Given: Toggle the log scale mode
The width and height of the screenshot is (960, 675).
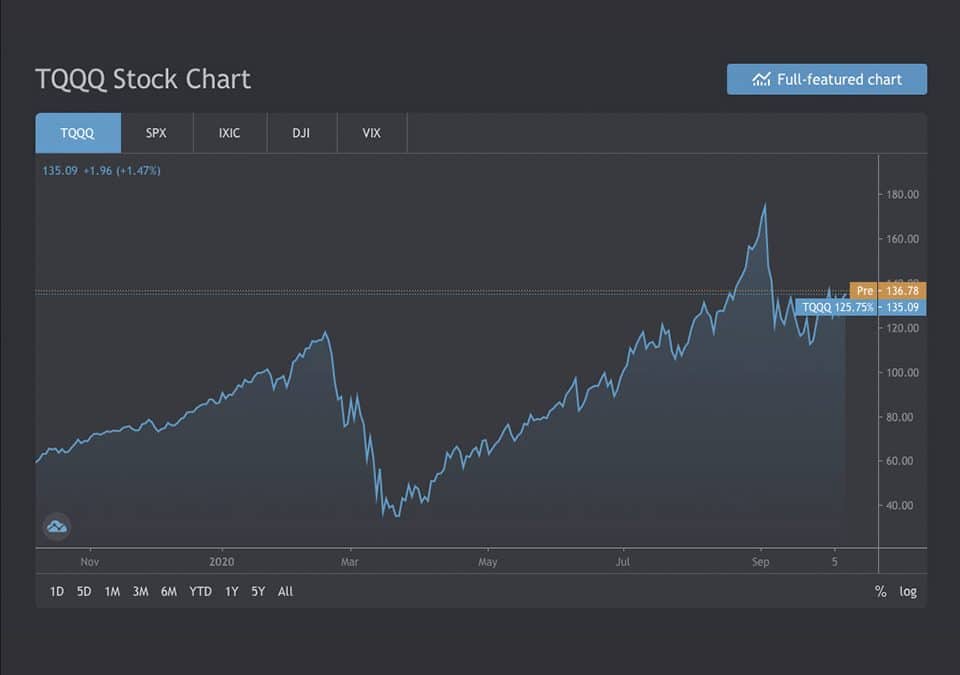Looking at the screenshot, I should pyautogui.click(x=908, y=592).
